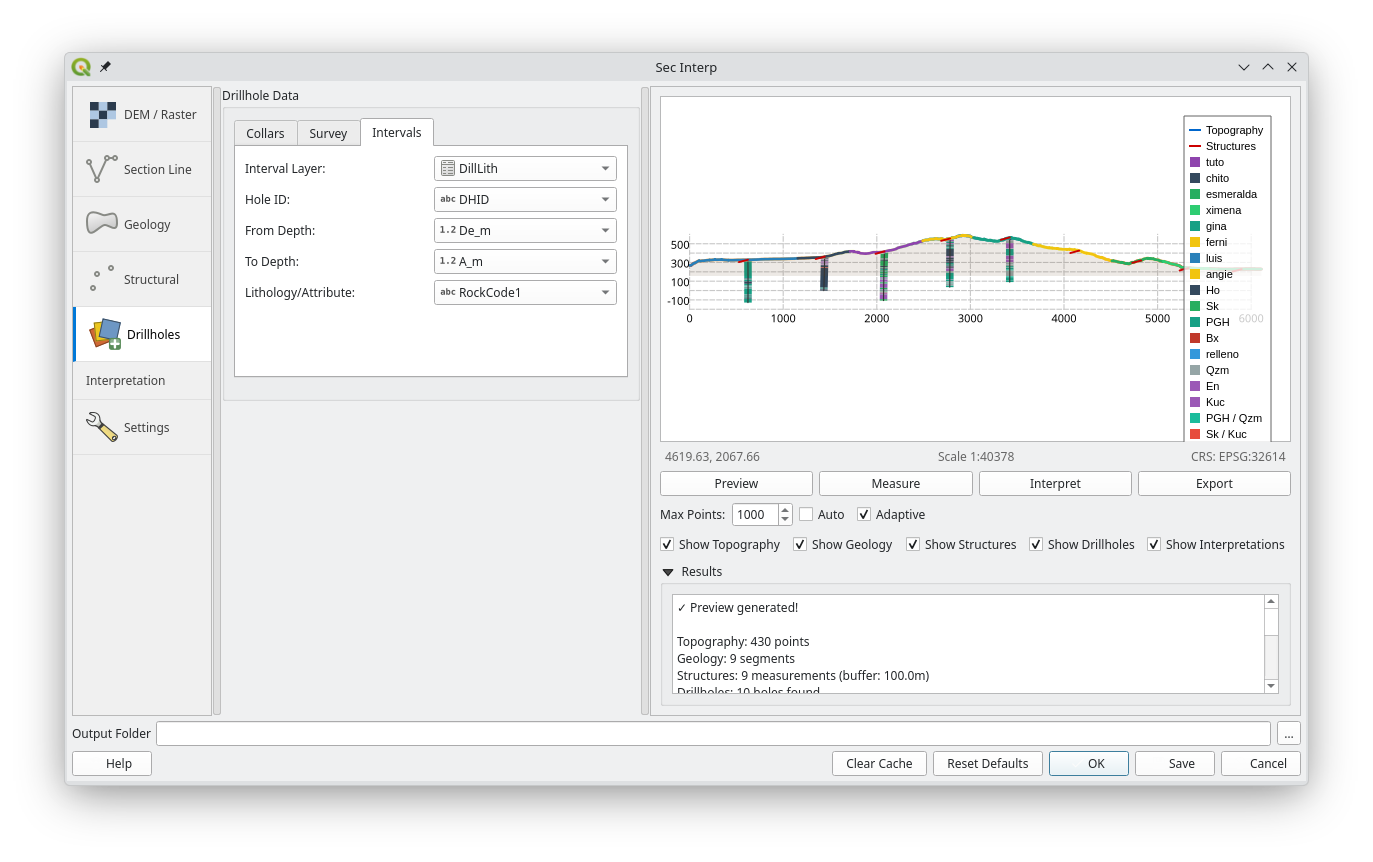The height and width of the screenshot is (862, 1373).
Task: Switch to the Survey tab
Action: (x=328, y=132)
